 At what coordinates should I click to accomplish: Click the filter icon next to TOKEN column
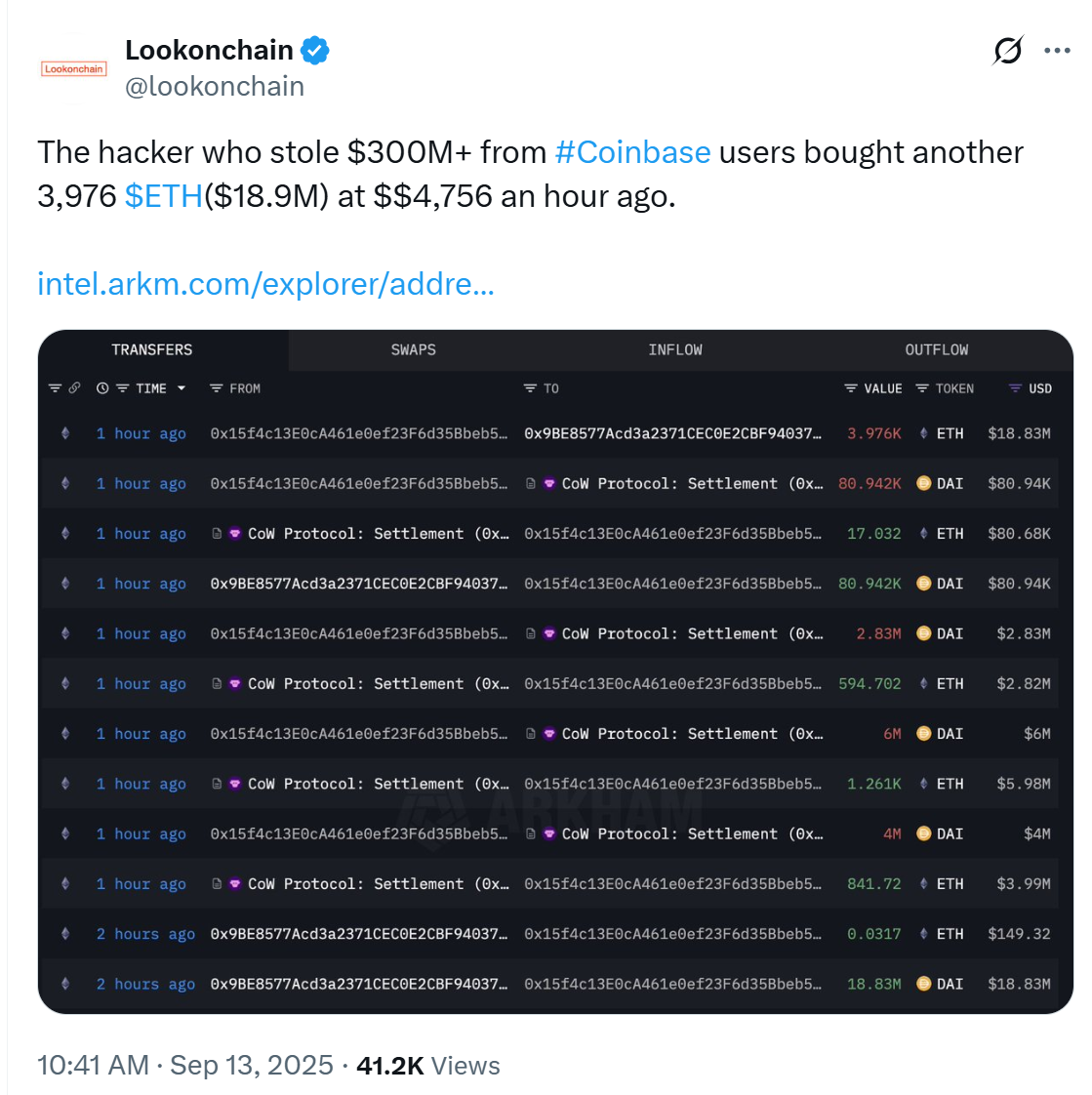point(921,387)
